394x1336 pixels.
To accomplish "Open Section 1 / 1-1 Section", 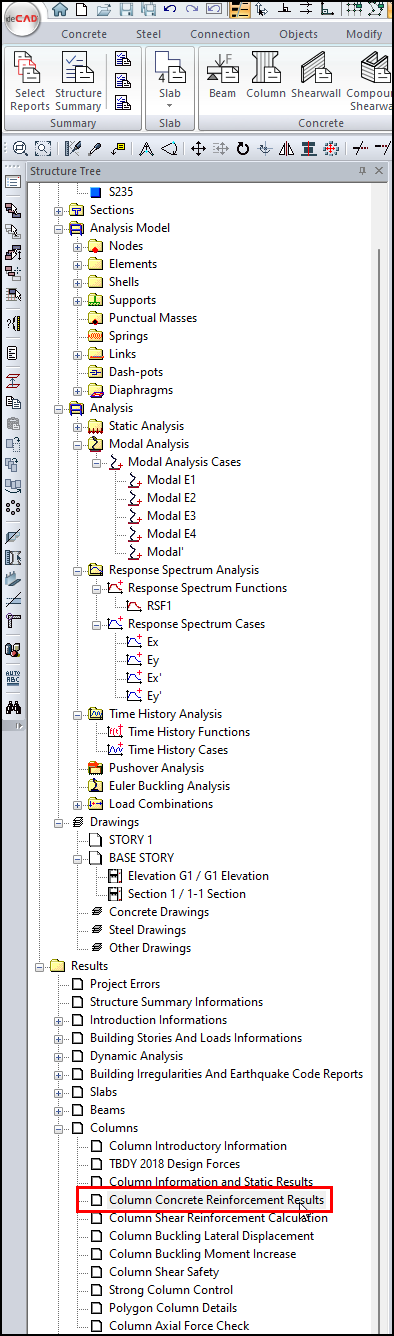I will [186, 894].
